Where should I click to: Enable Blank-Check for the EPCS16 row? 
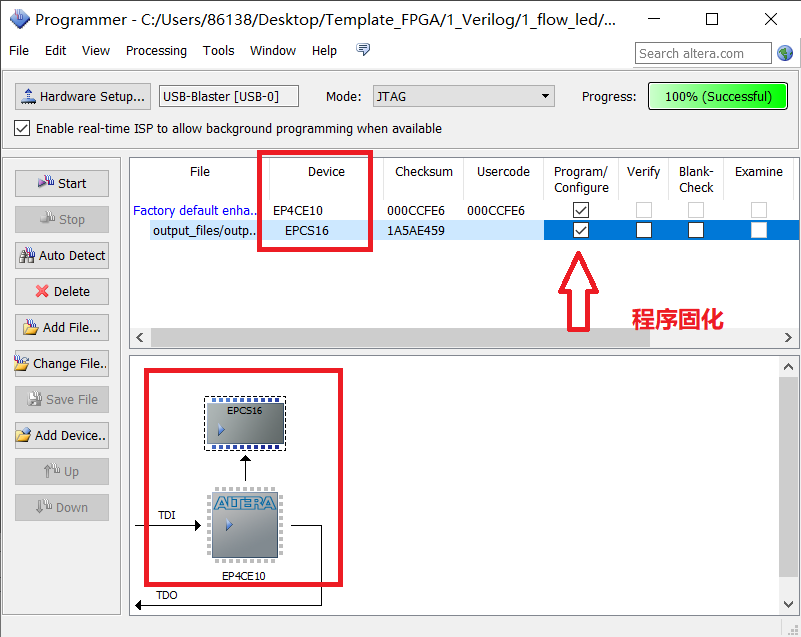click(x=695, y=230)
